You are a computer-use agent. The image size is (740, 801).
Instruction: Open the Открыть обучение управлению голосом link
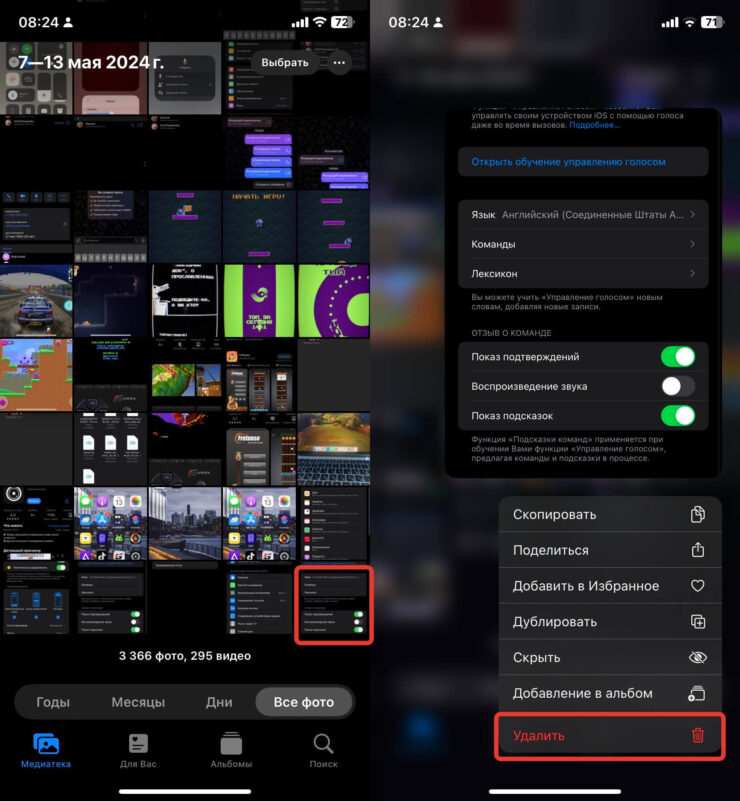[568, 162]
